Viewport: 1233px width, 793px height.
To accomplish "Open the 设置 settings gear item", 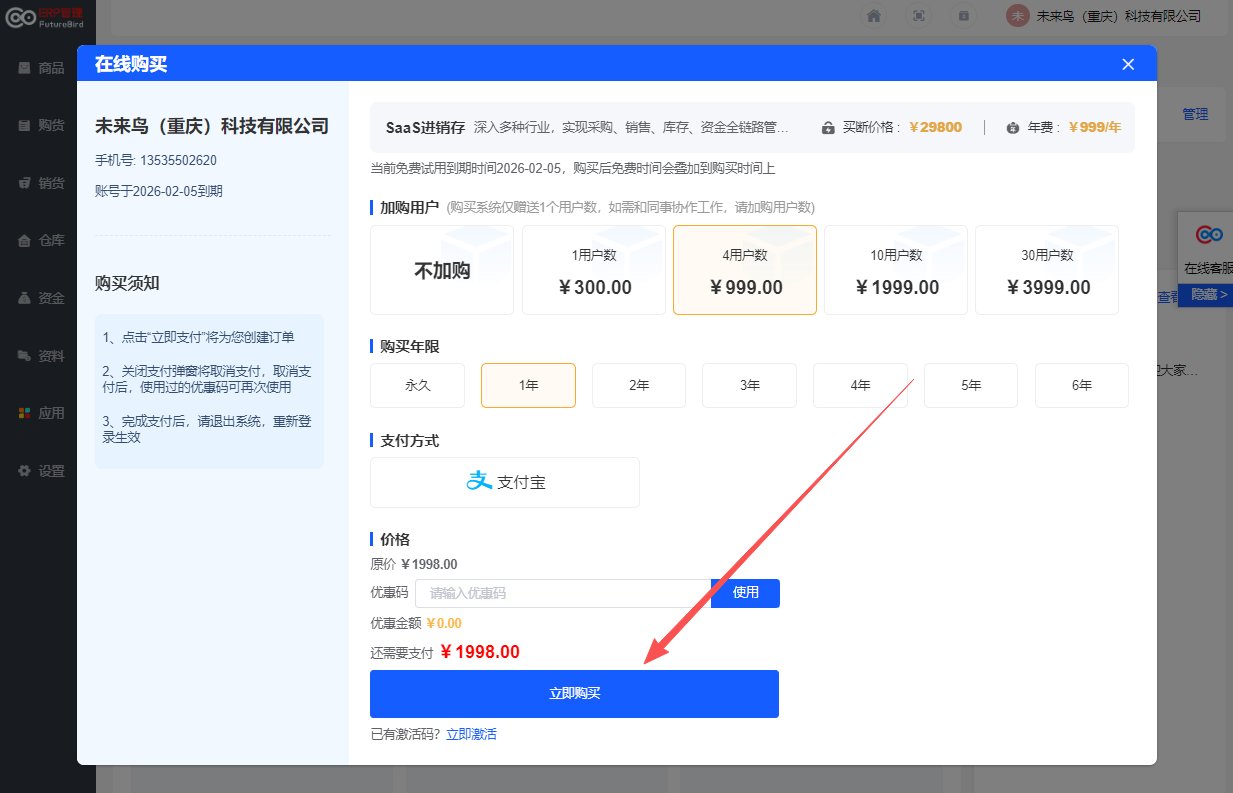I will coord(40,471).
